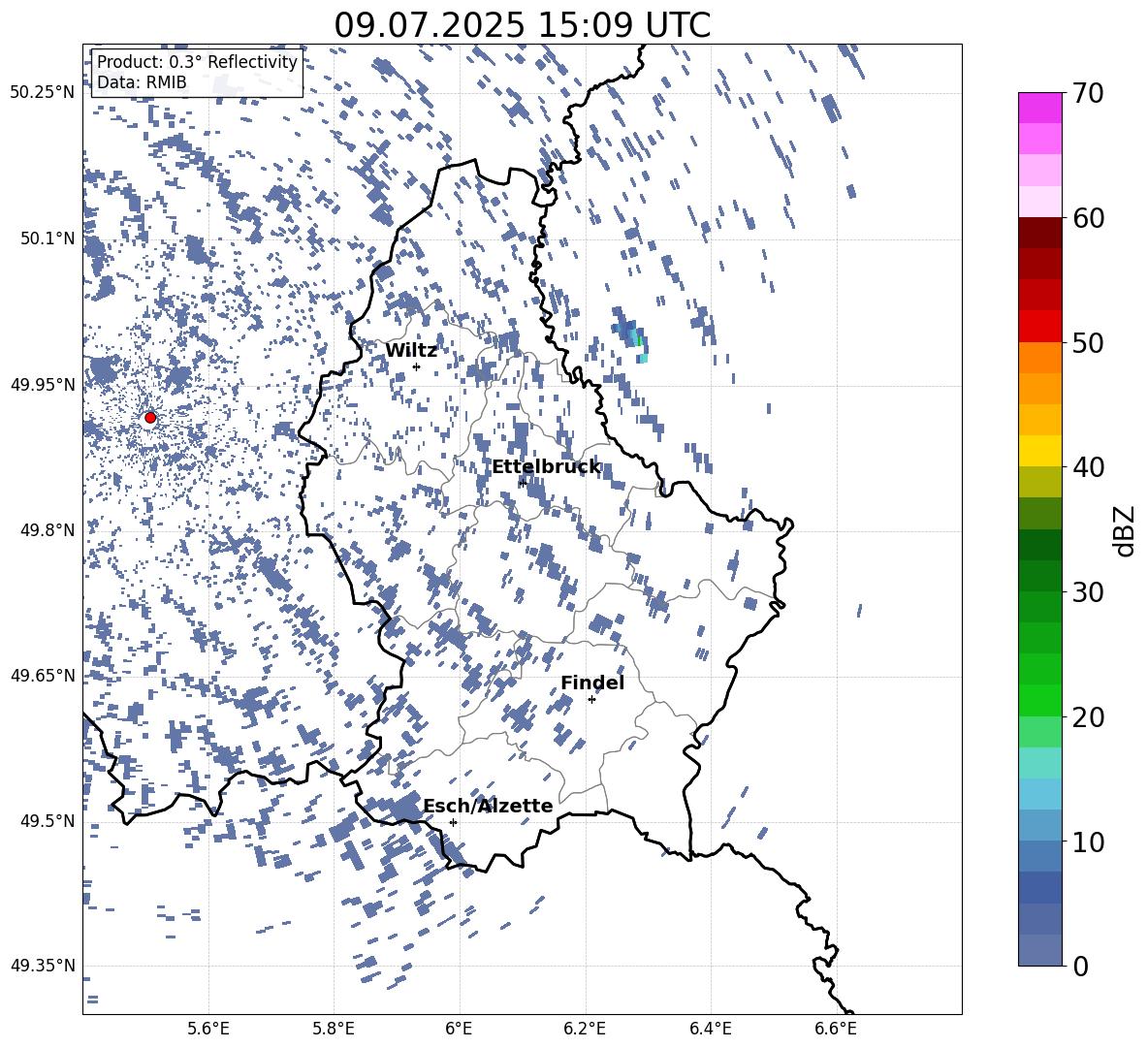Click the 6.2°E longitude label
Image resolution: width=1148 pixels, height=1048 pixels.
(x=585, y=1029)
